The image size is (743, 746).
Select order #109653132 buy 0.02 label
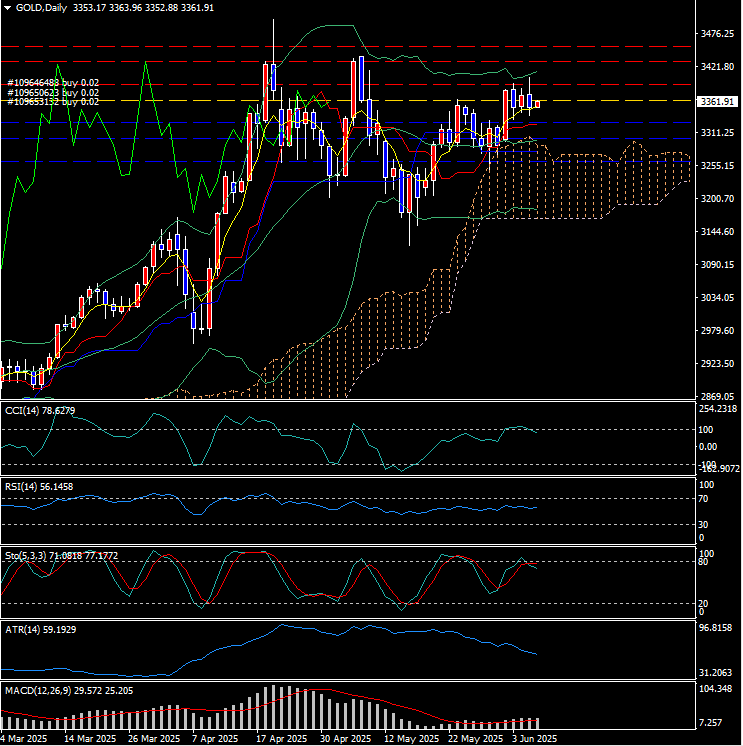click(x=53, y=102)
